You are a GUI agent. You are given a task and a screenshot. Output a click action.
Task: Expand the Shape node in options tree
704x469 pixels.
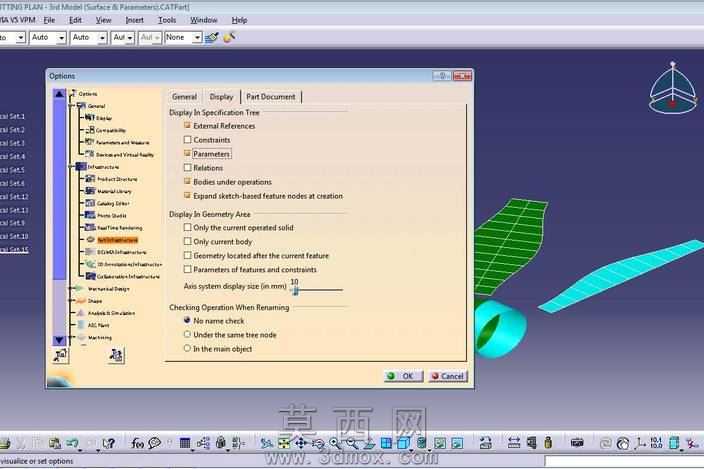point(72,301)
